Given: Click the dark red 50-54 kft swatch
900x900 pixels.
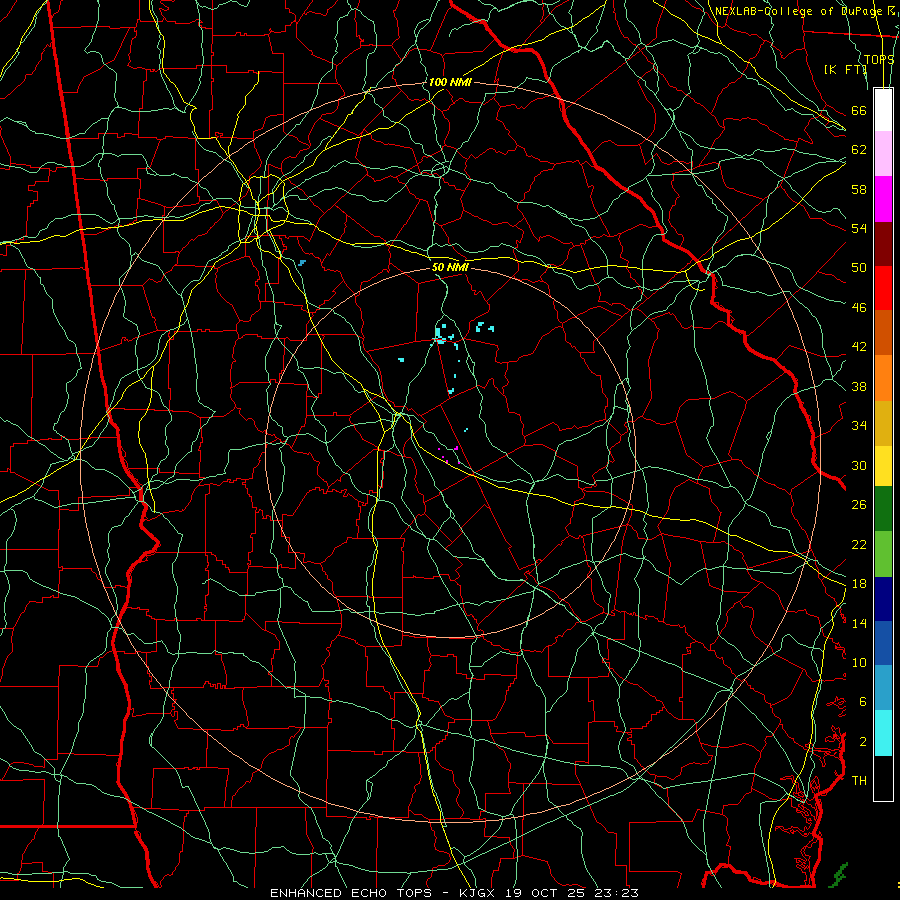Looking at the screenshot, I should pyautogui.click(x=883, y=244).
